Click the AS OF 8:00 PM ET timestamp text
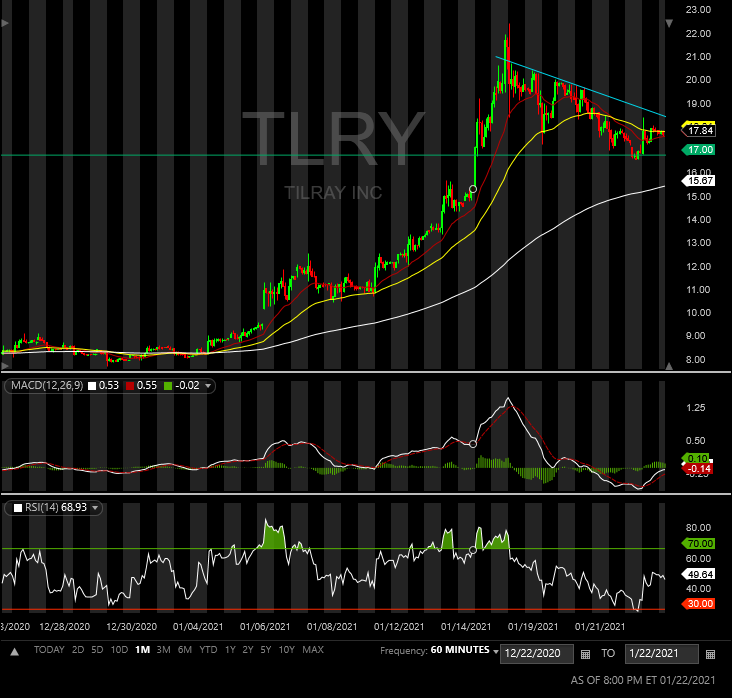The image size is (732, 698). 642,680
